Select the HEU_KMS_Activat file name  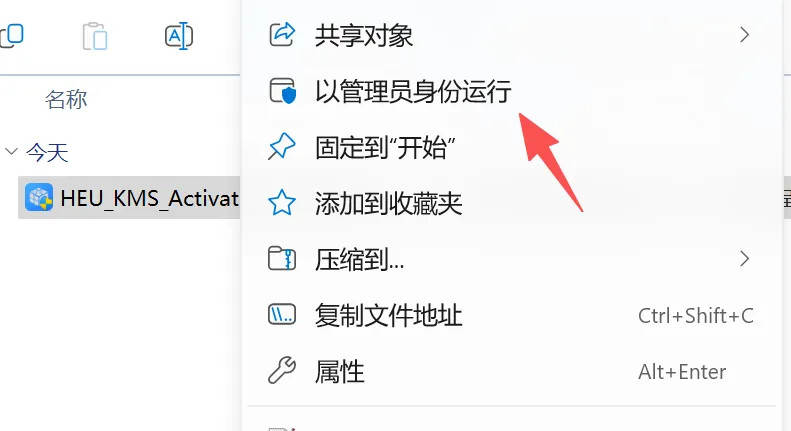(149, 198)
